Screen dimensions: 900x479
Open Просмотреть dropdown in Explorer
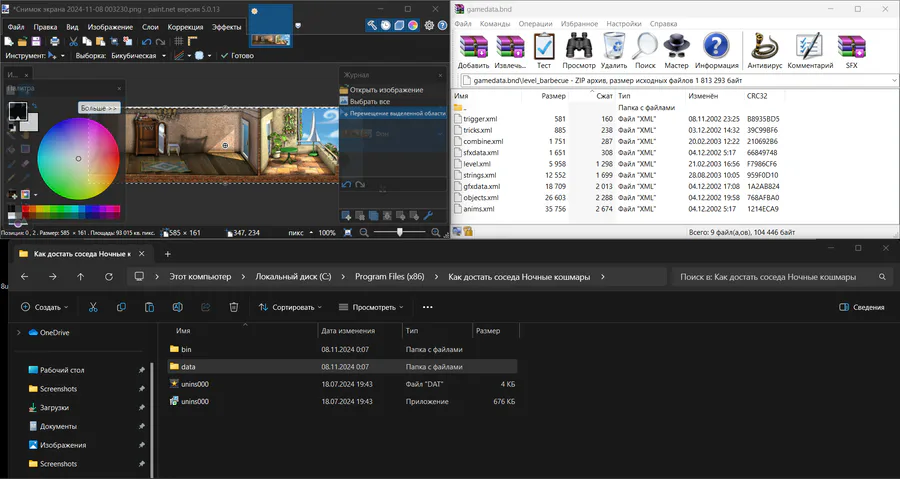tap(371, 307)
